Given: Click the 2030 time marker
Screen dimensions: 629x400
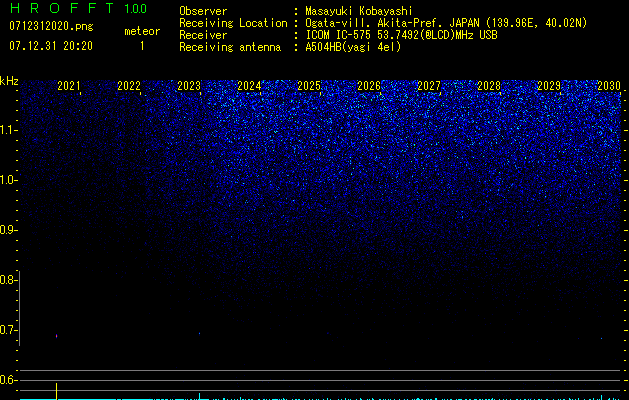Looking at the screenshot, I should coord(609,86).
